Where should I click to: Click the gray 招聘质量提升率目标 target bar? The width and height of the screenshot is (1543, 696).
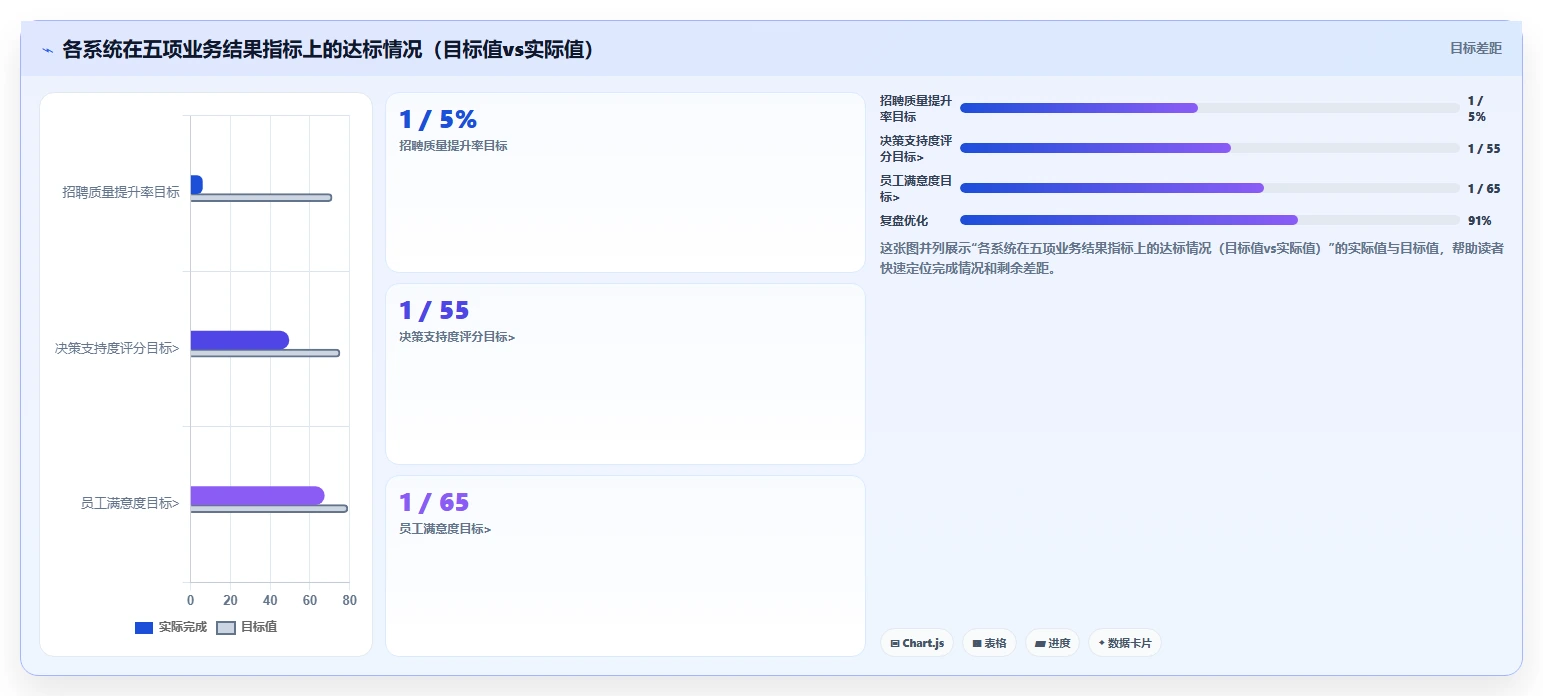(x=261, y=198)
